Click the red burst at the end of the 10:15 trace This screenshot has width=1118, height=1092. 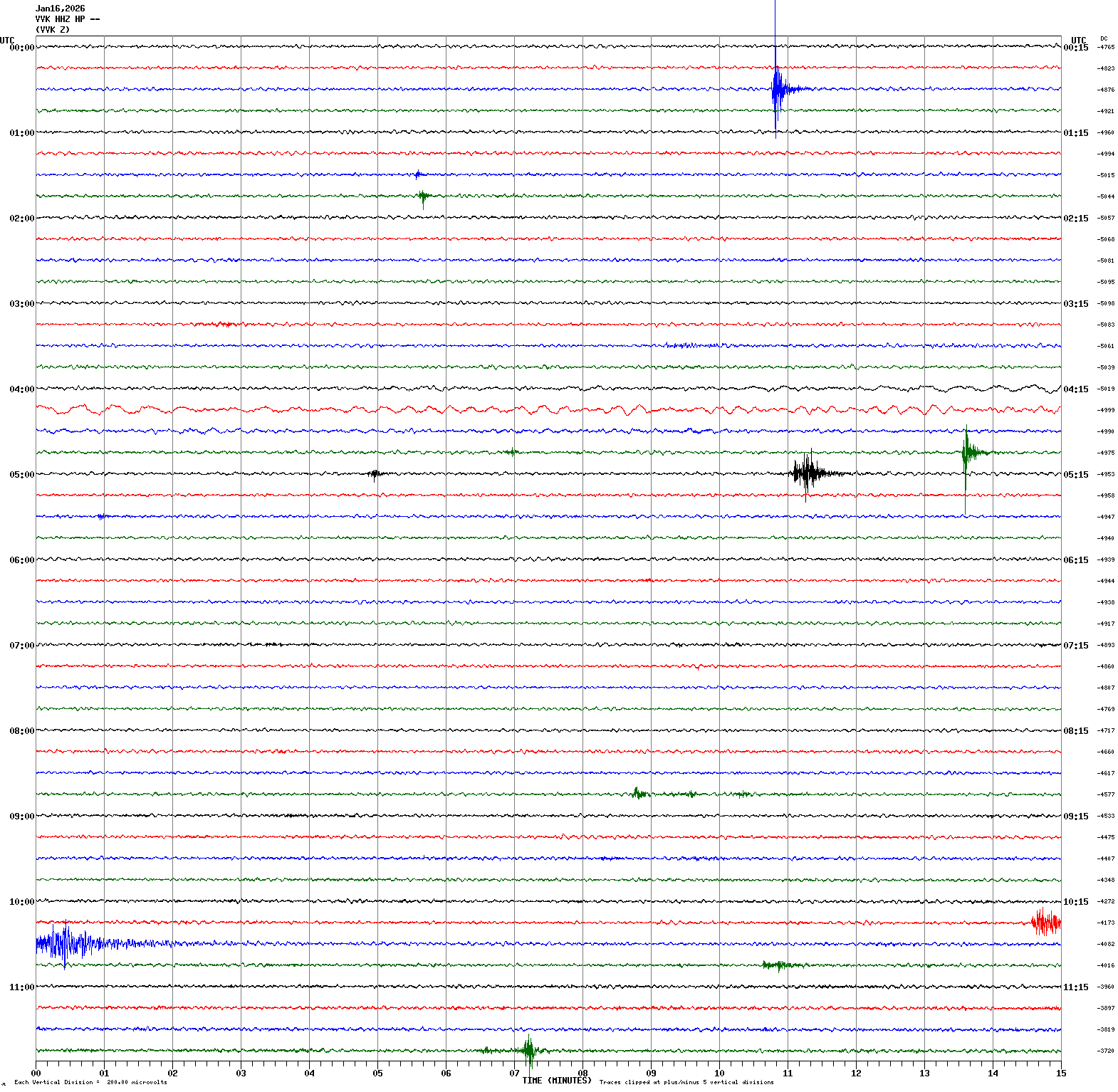point(1045,923)
